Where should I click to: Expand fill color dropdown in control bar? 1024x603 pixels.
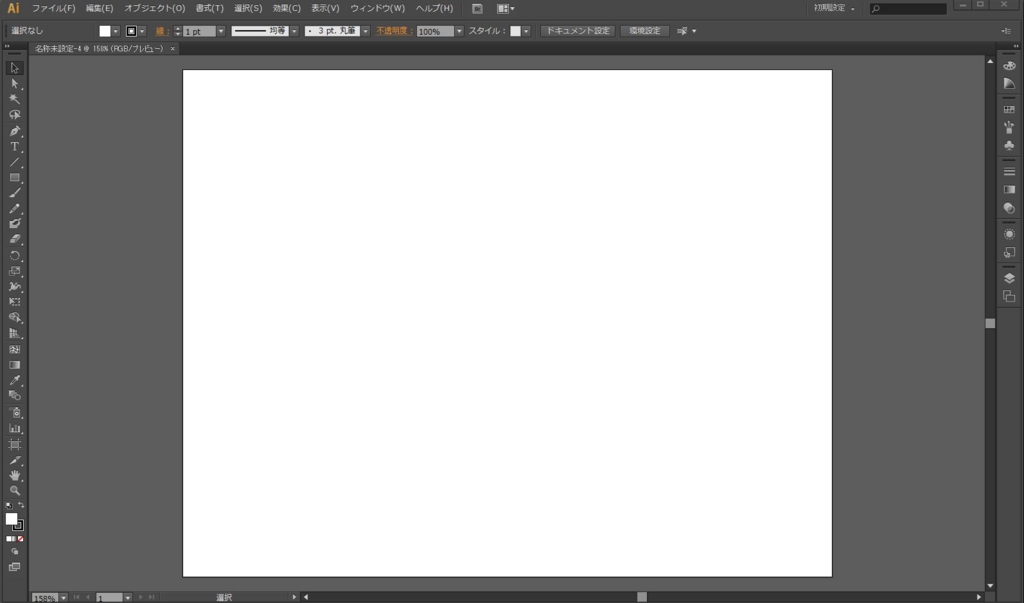click(116, 31)
